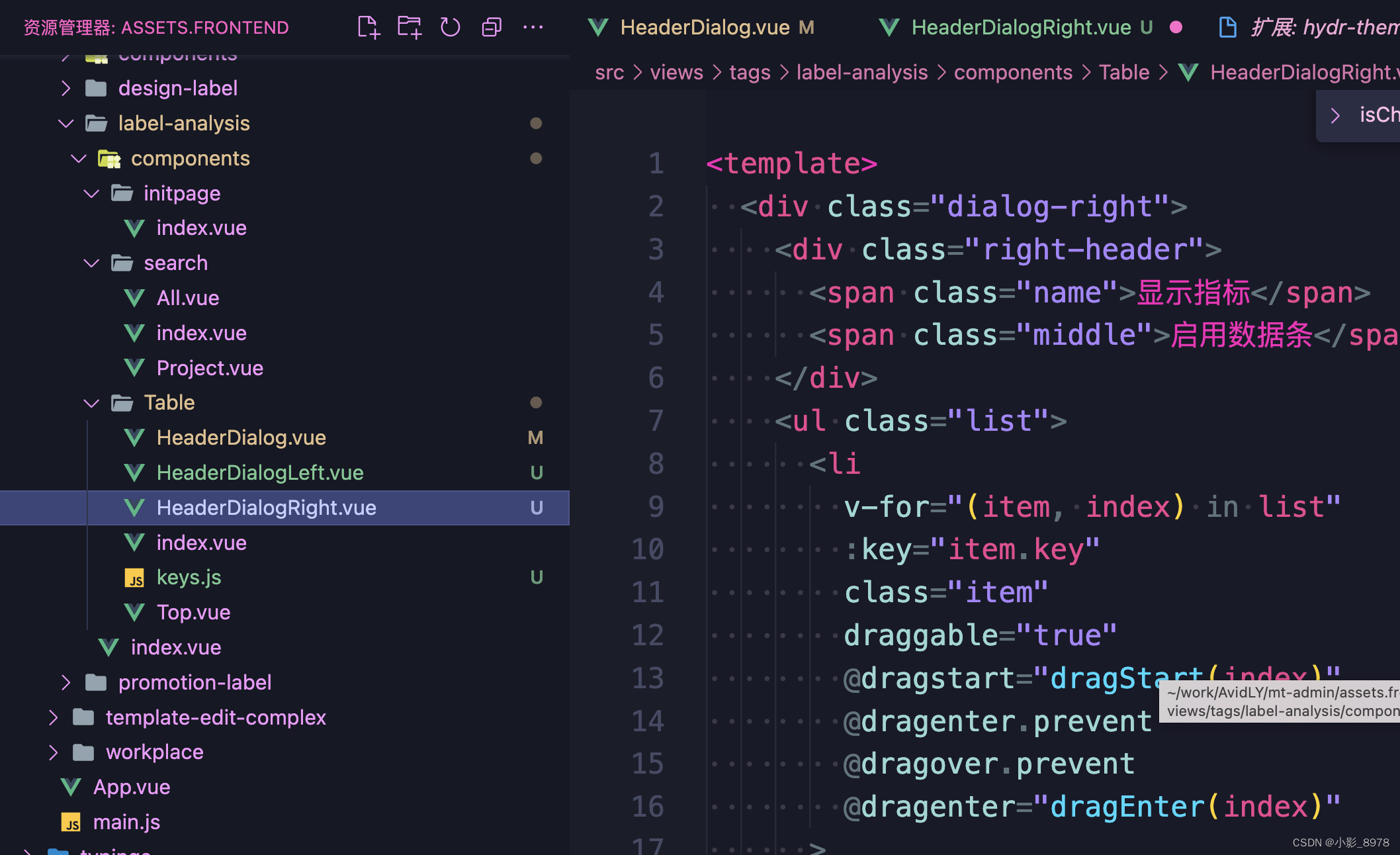Open HeaderDialogLeft.vue in the file tree
Image resolution: width=1400 pixels, height=855 pixels.
point(259,472)
